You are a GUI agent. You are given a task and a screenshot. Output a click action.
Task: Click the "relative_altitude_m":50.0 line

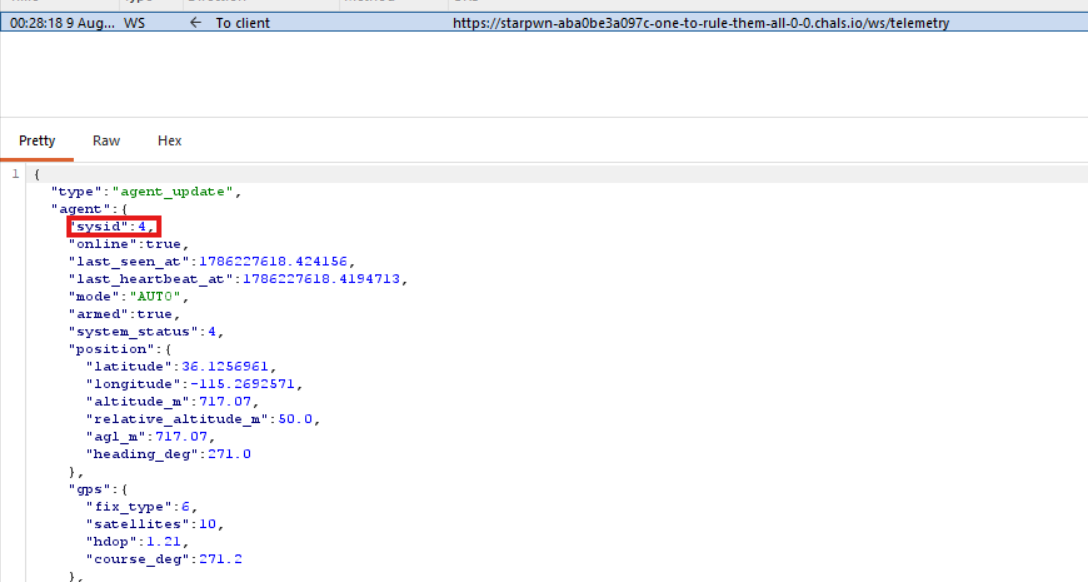pyautogui.click(x=203, y=419)
